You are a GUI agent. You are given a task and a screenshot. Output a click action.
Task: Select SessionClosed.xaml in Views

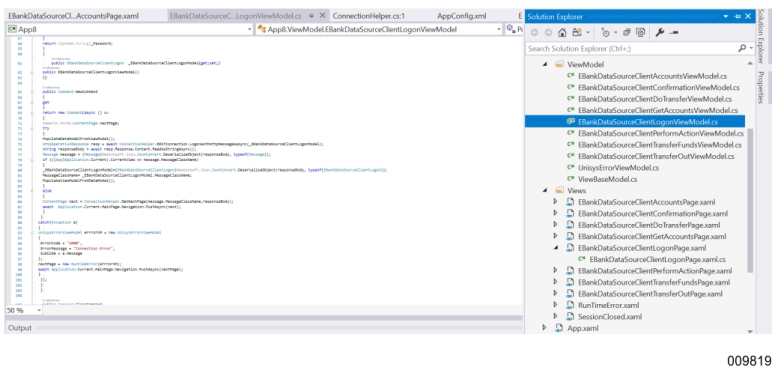click(x=610, y=316)
